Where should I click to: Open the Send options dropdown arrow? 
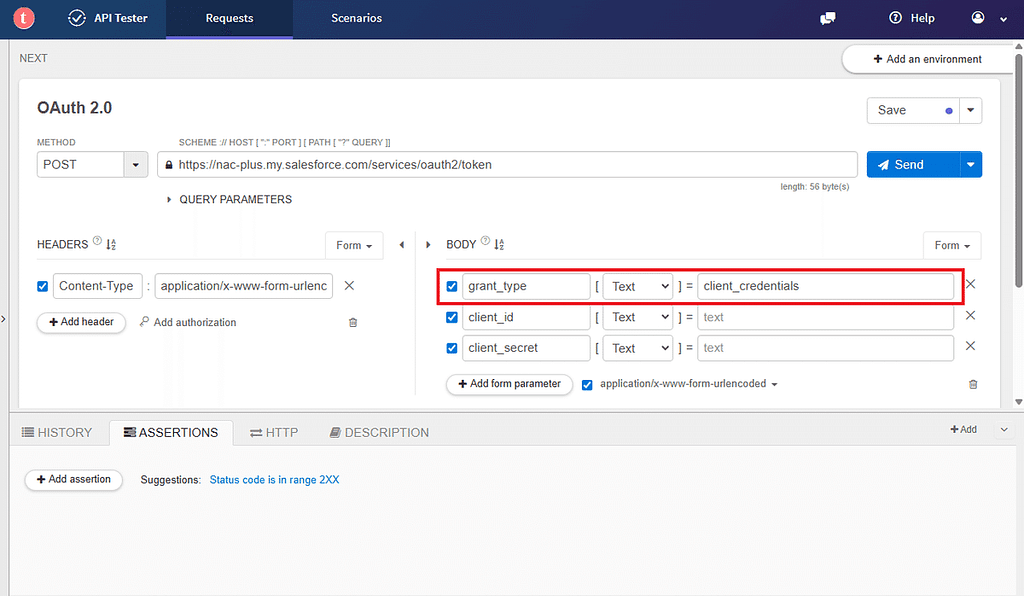[x=970, y=165]
